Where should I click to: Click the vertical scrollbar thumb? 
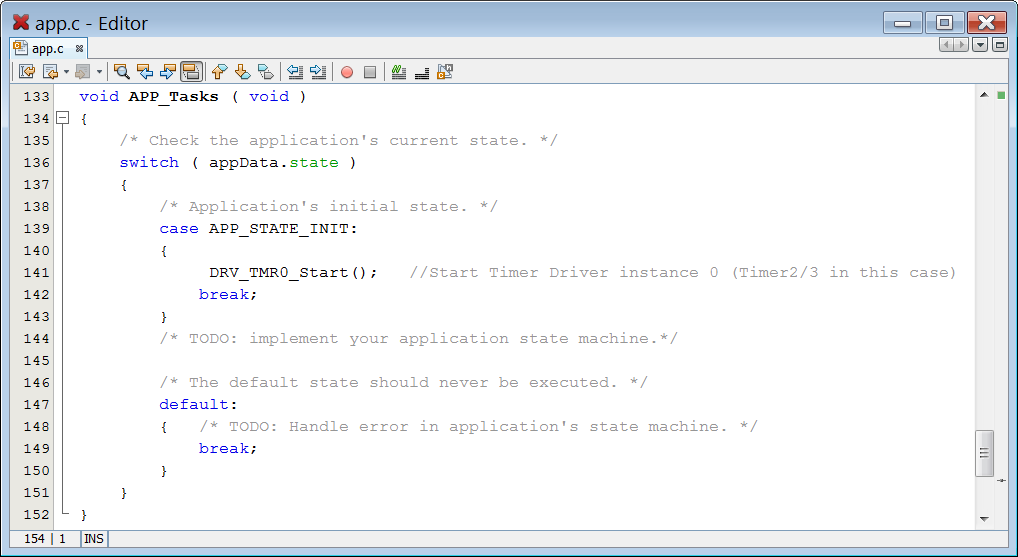coord(985,454)
